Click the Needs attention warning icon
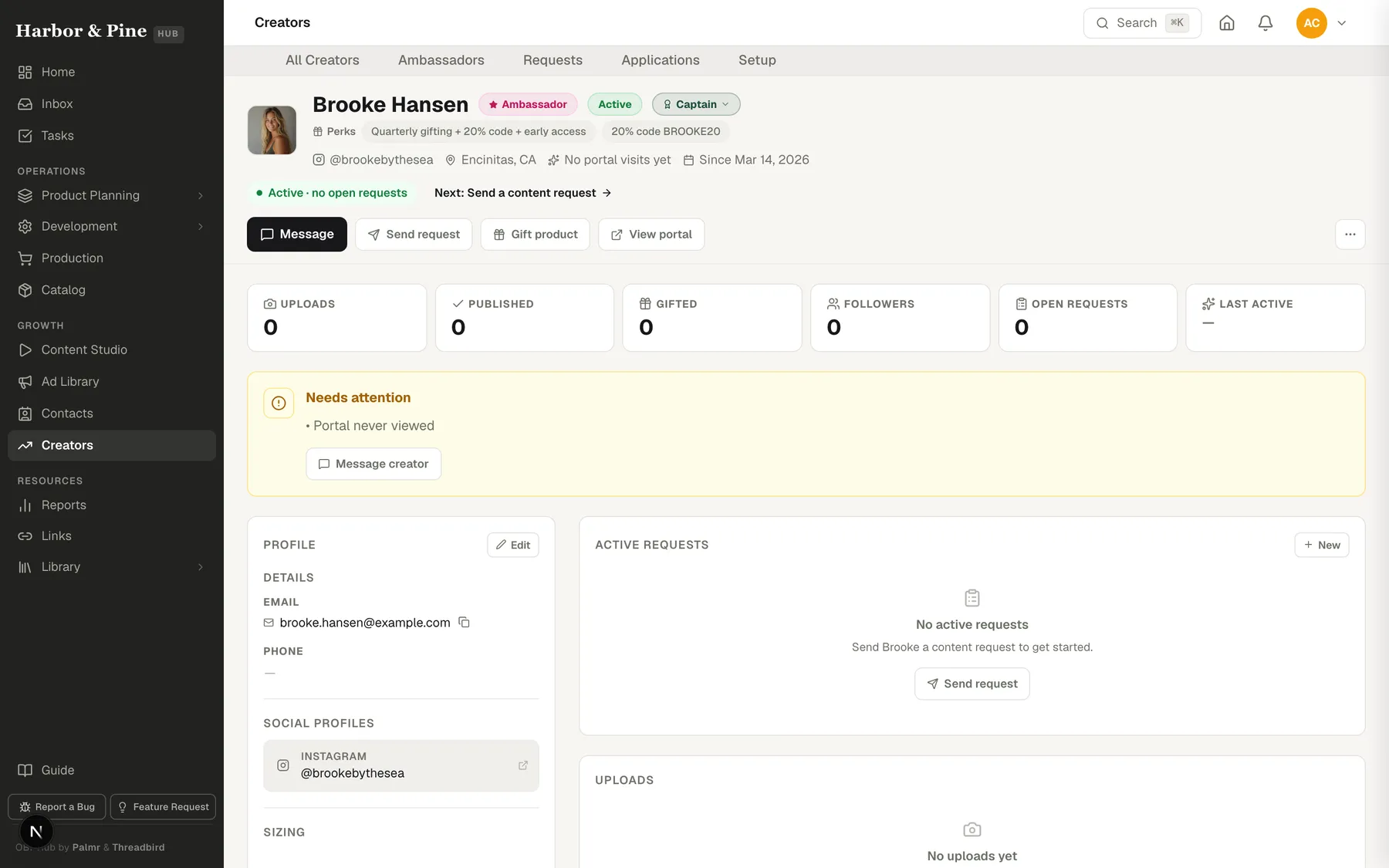This screenshot has height=868, width=1389. coord(279,403)
